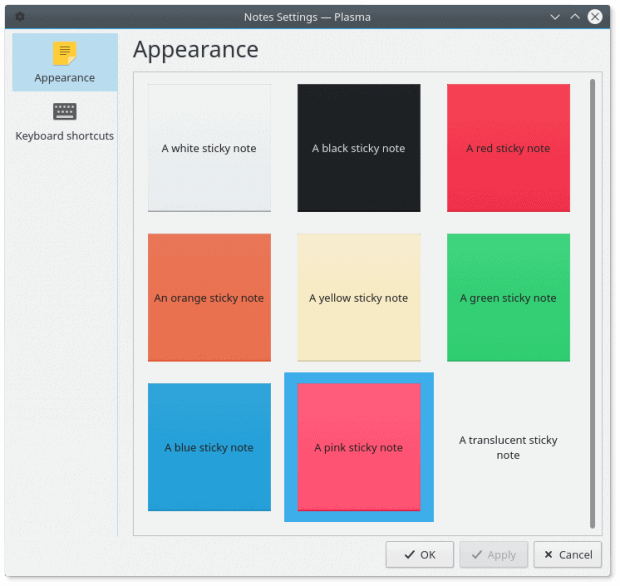This screenshot has width=620, height=586.
Task: Select the black sticky note color
Action: point(359,148)
